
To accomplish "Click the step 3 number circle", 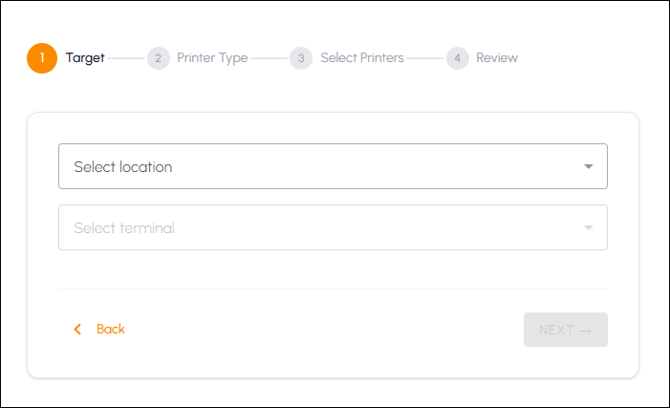I will click(301, 58).
